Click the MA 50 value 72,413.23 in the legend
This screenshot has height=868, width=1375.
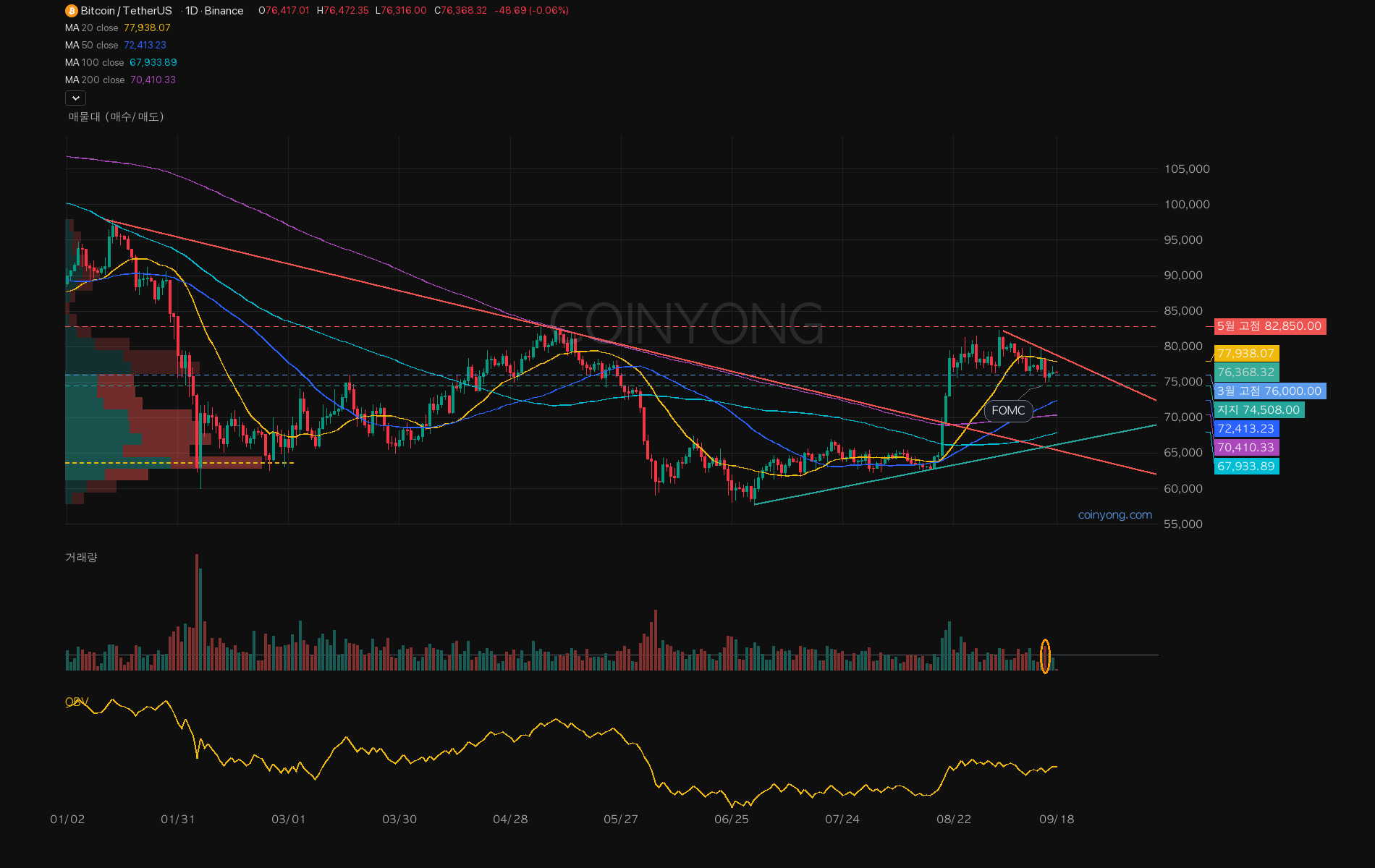point(145,46)
